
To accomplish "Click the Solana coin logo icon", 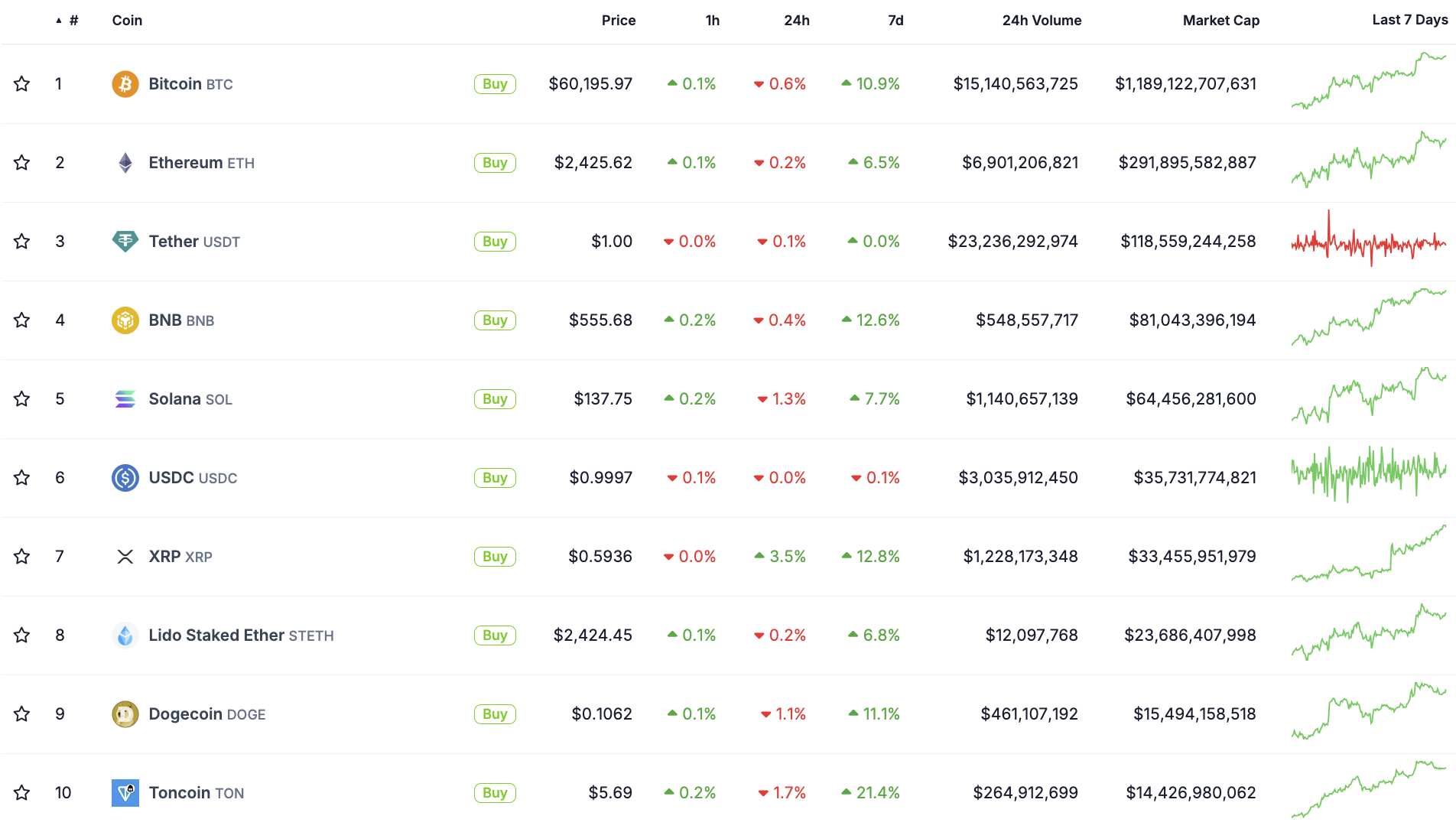I will (x=125, y=399).
